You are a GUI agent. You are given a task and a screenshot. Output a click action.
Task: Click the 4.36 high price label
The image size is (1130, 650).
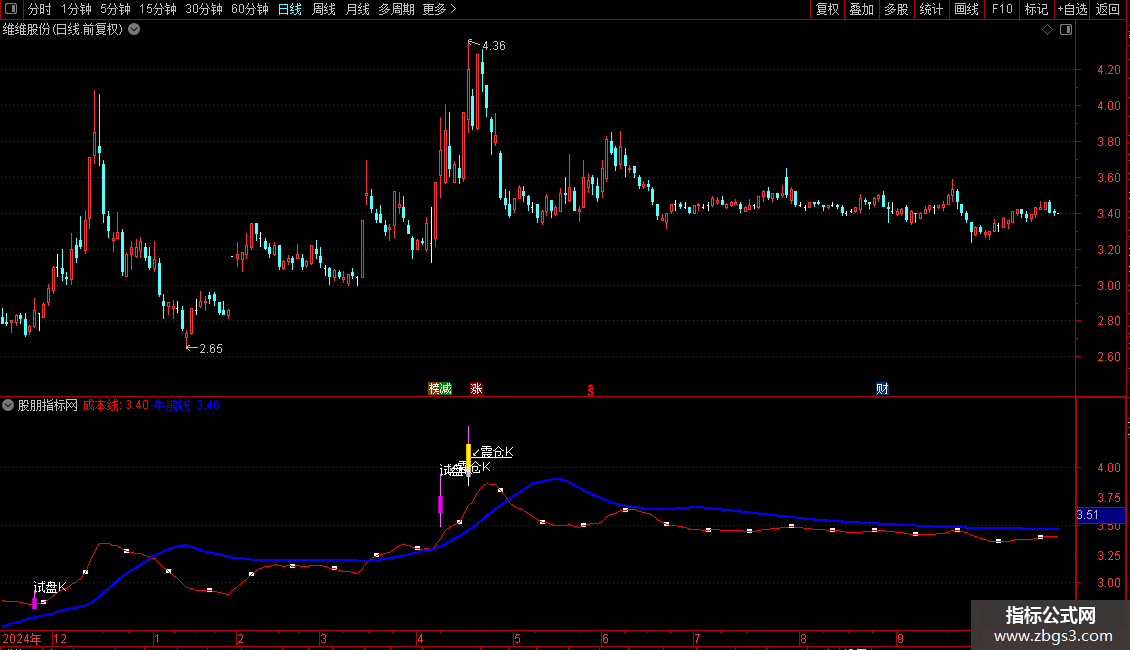494,46
